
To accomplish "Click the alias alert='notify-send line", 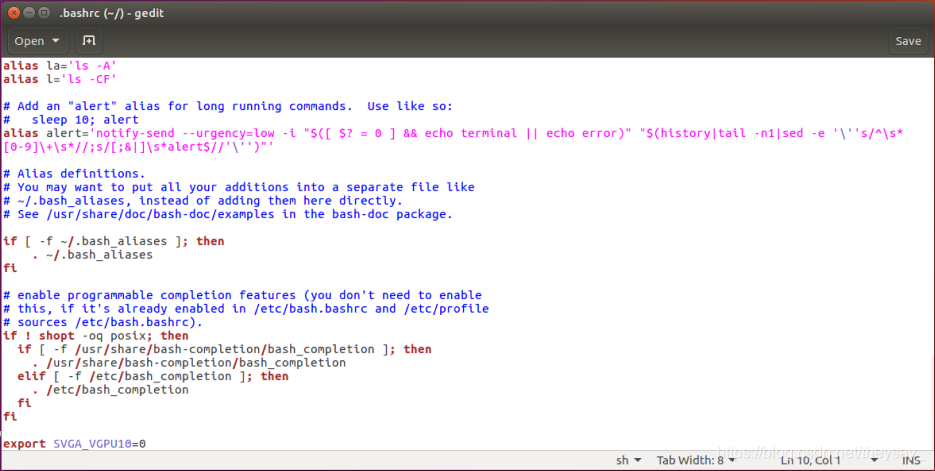I will click(453, 133).
